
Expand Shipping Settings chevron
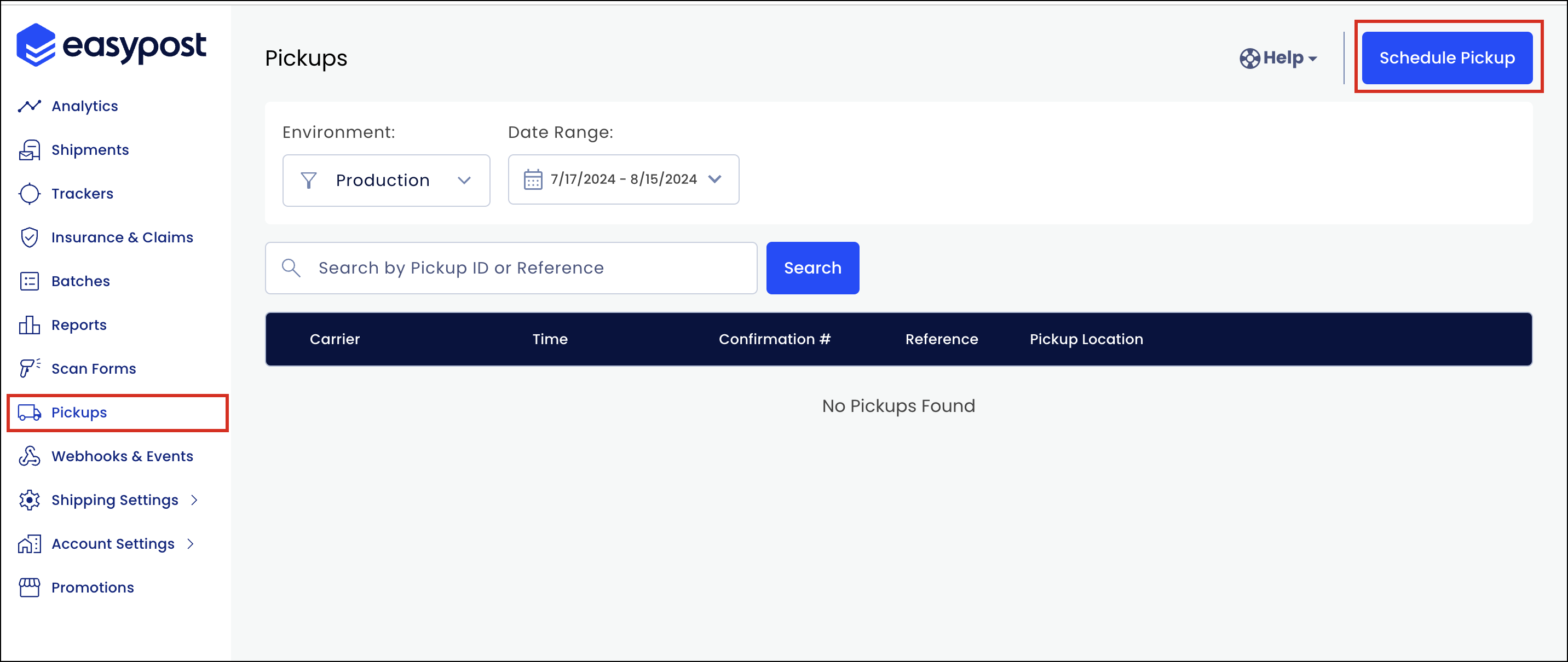[x=195, y=500]
